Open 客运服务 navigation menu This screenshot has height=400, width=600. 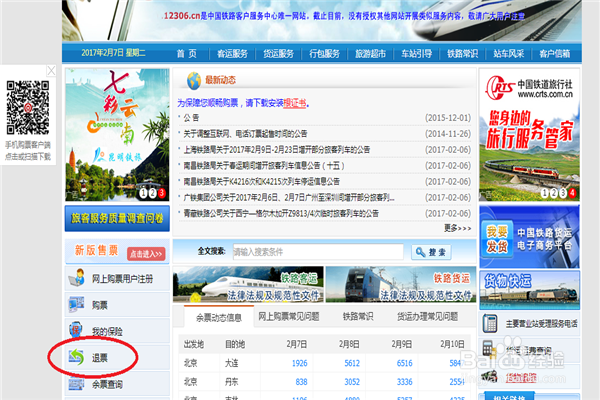click(232, 54)
